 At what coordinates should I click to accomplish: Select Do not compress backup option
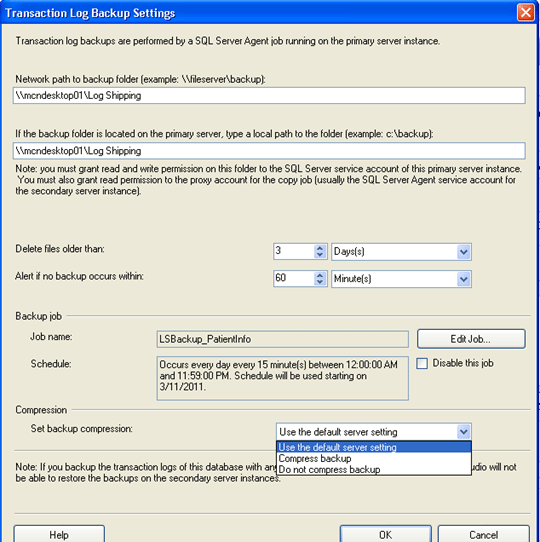[x=374, y=469]
